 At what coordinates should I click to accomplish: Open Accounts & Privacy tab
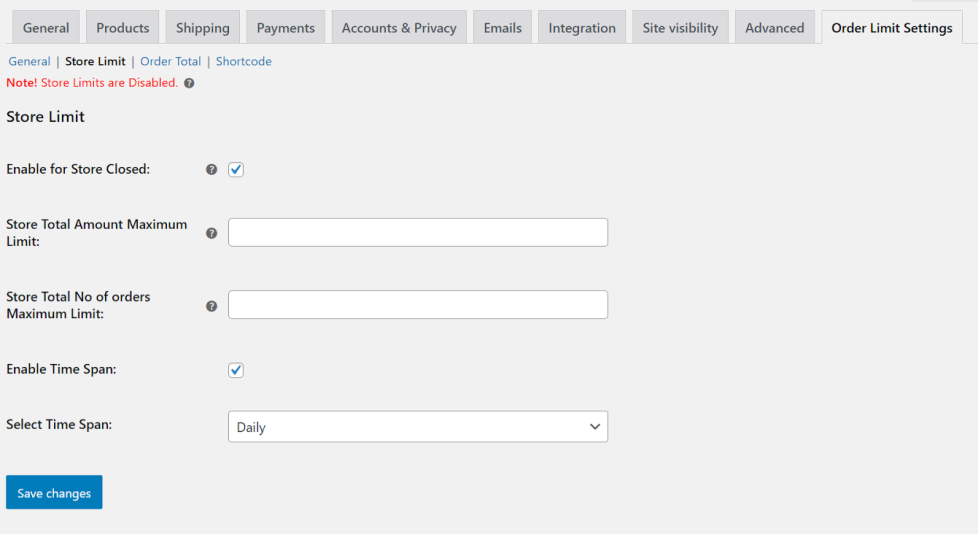coord(399,28)
